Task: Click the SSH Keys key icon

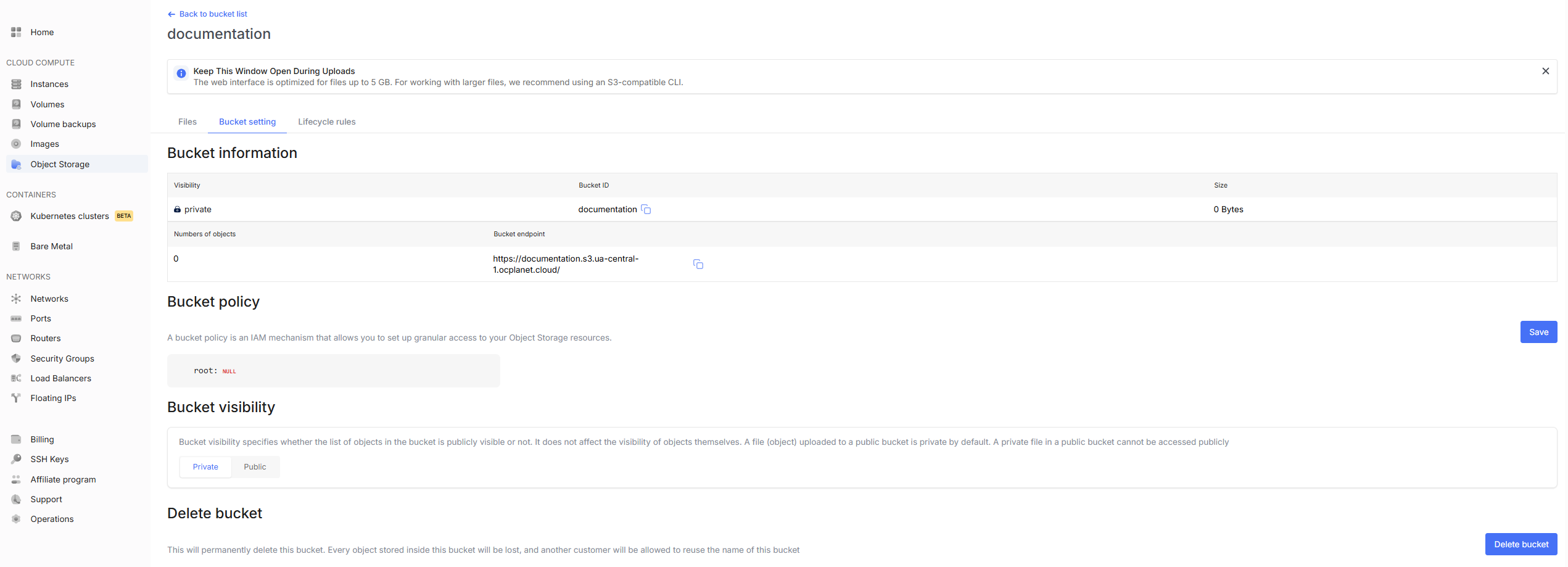Action: pos(17,459)
